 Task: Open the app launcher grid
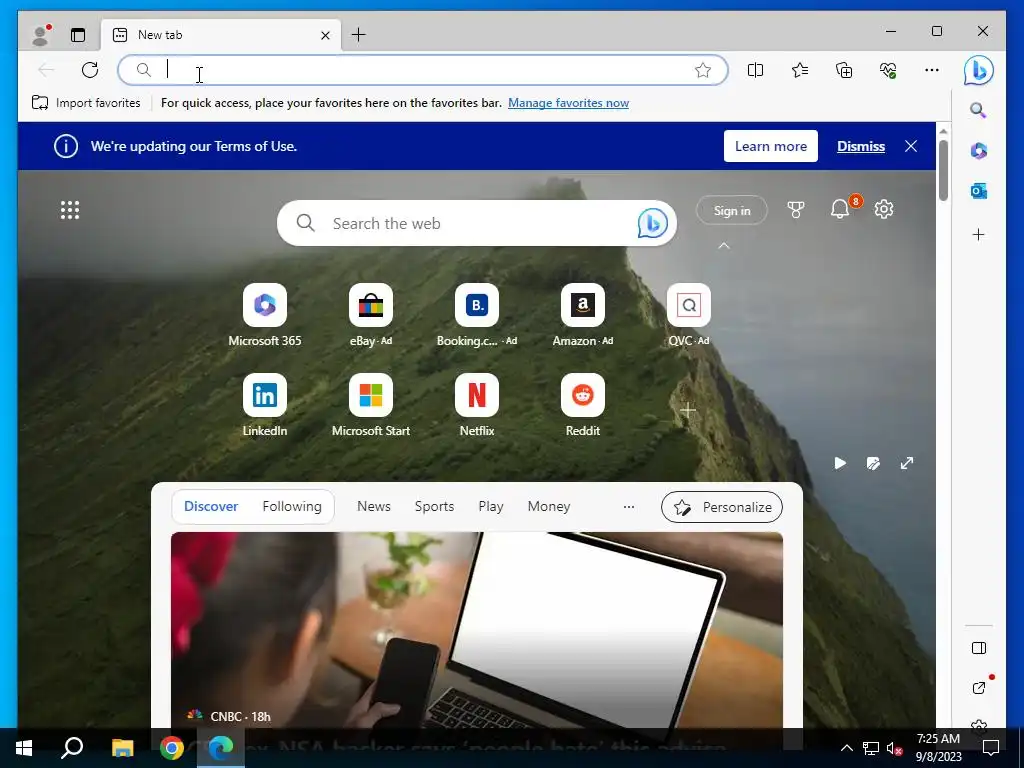pos(70,210)
